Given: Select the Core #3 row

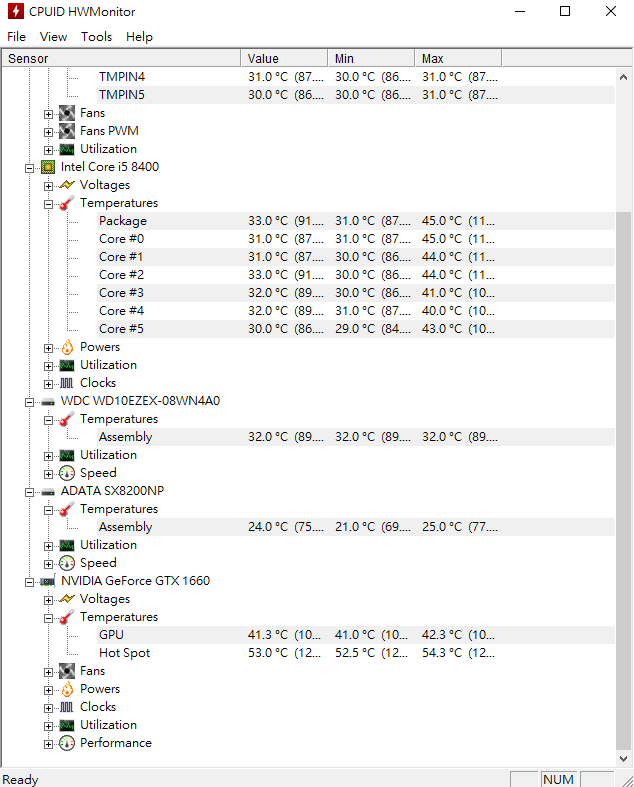Looking at the screenshot, I should (356, 293).
